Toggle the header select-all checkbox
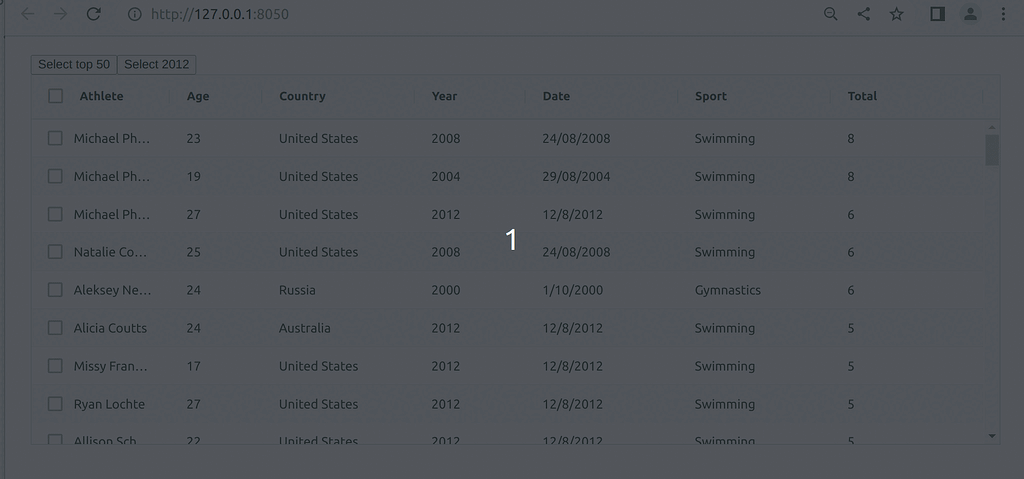This screenshot has height=479, width=1024. [56, 96]
